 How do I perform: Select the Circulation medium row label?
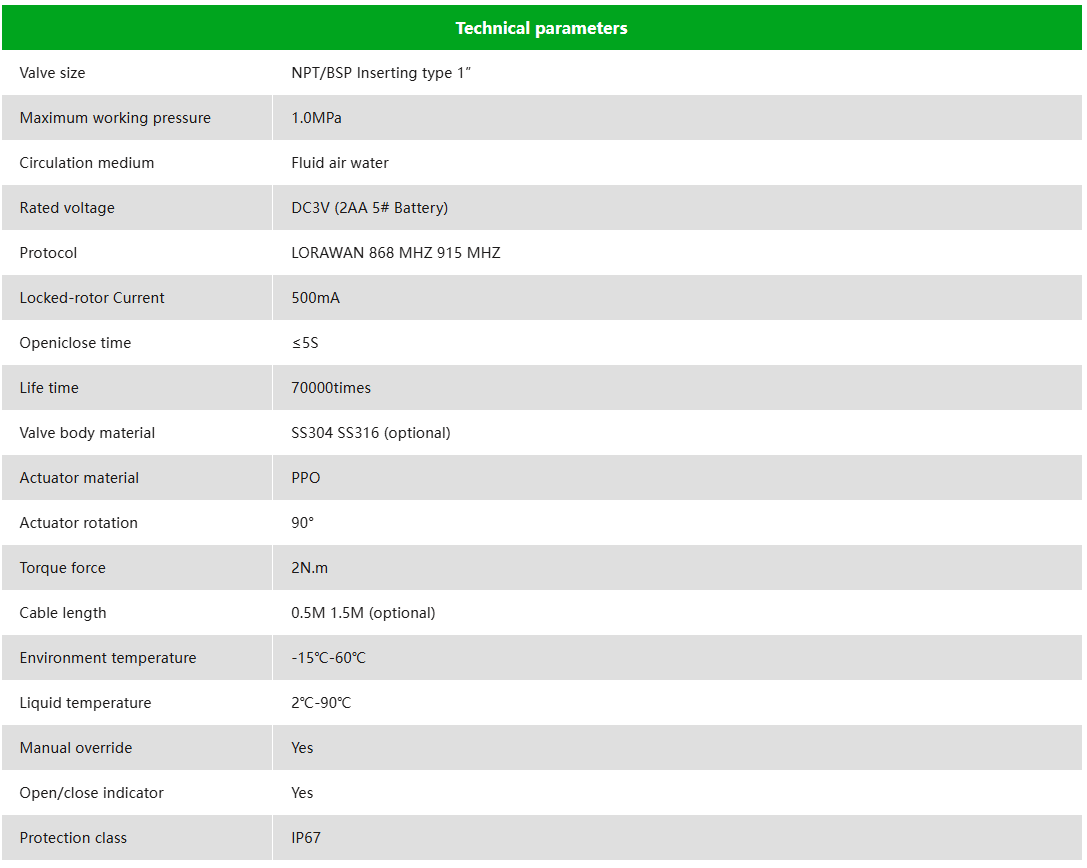coord(87,163)
